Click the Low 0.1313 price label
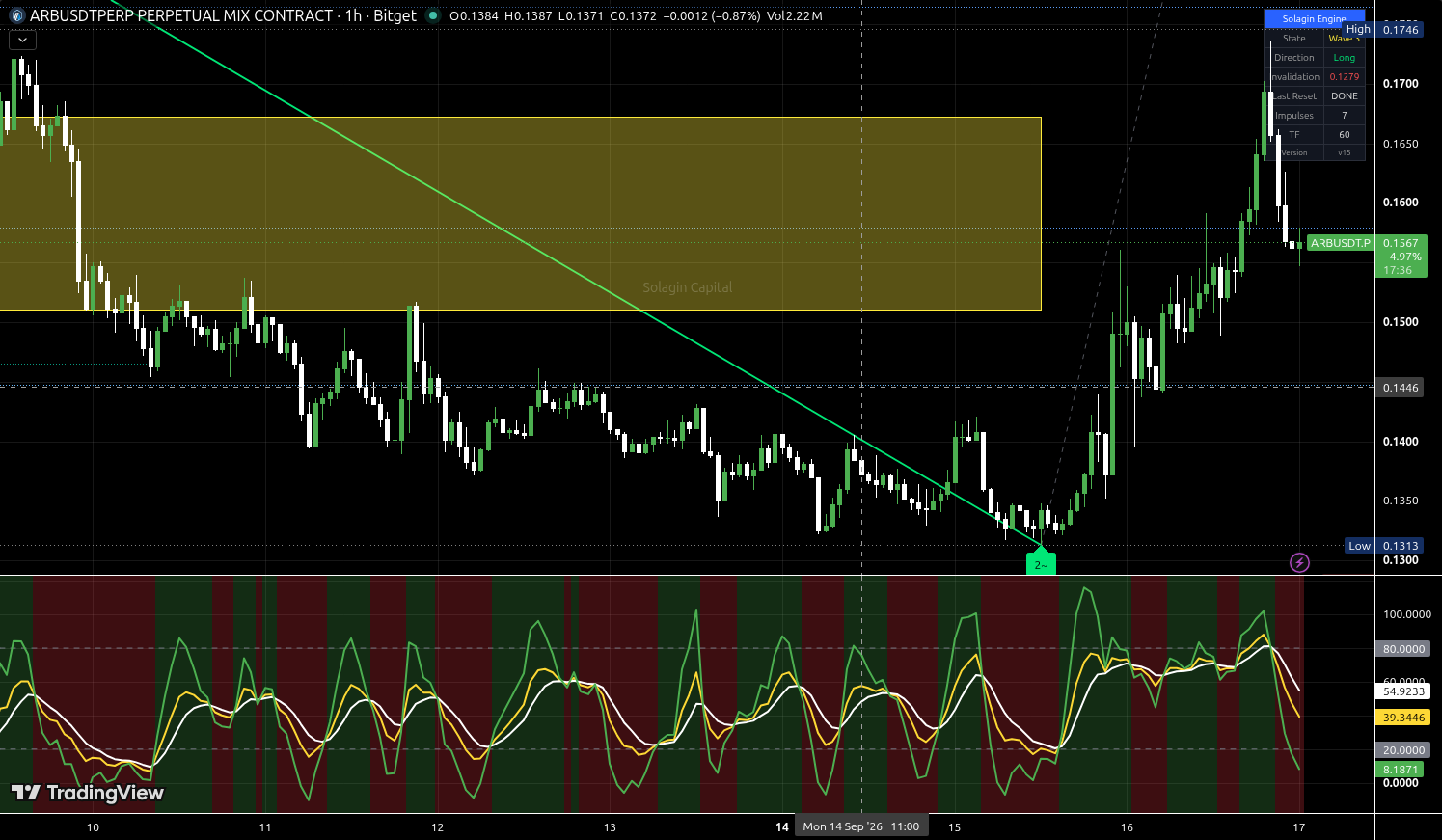 coord(1385,546)
